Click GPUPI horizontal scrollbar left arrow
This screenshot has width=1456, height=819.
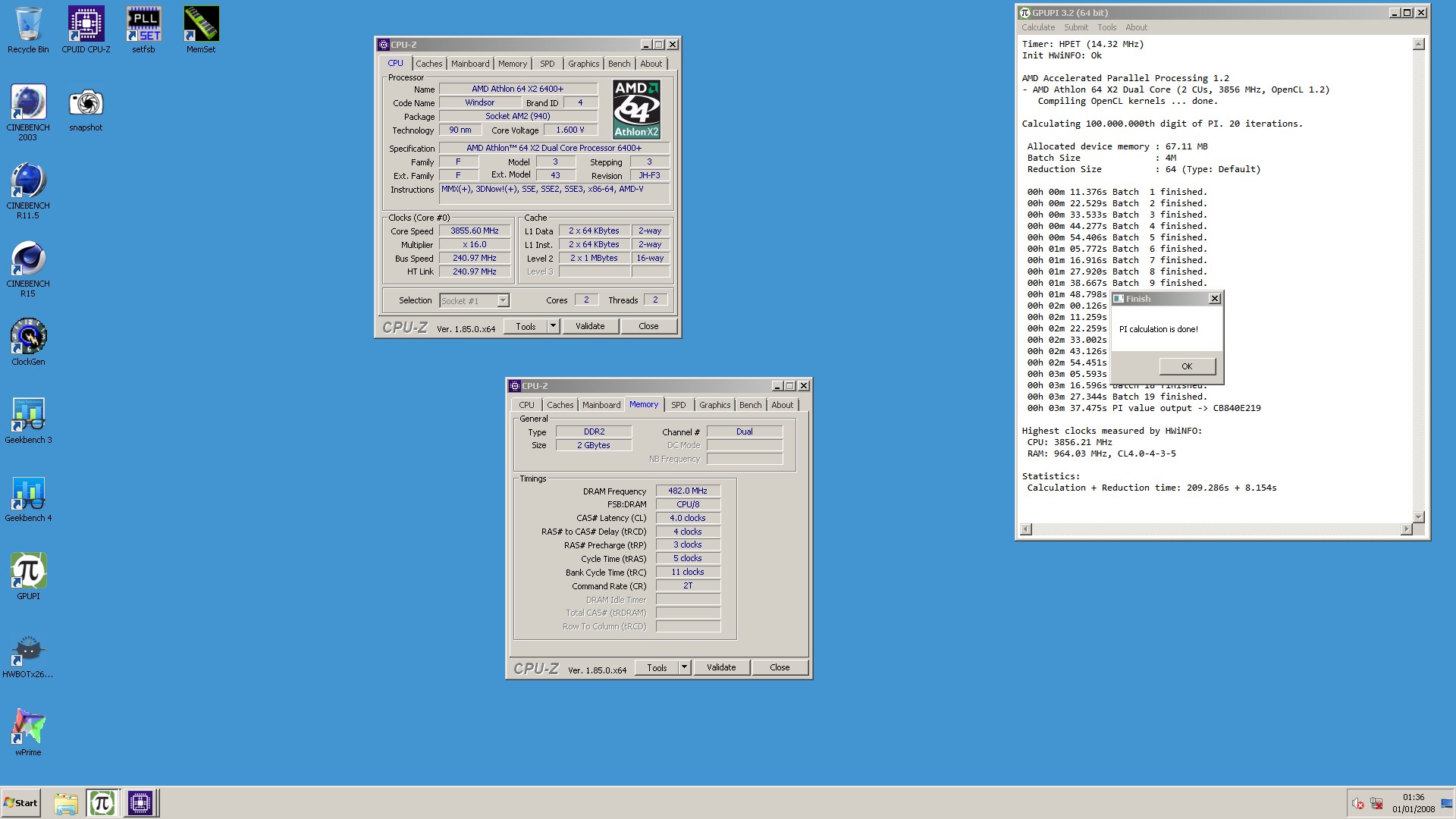[1026, 529]
